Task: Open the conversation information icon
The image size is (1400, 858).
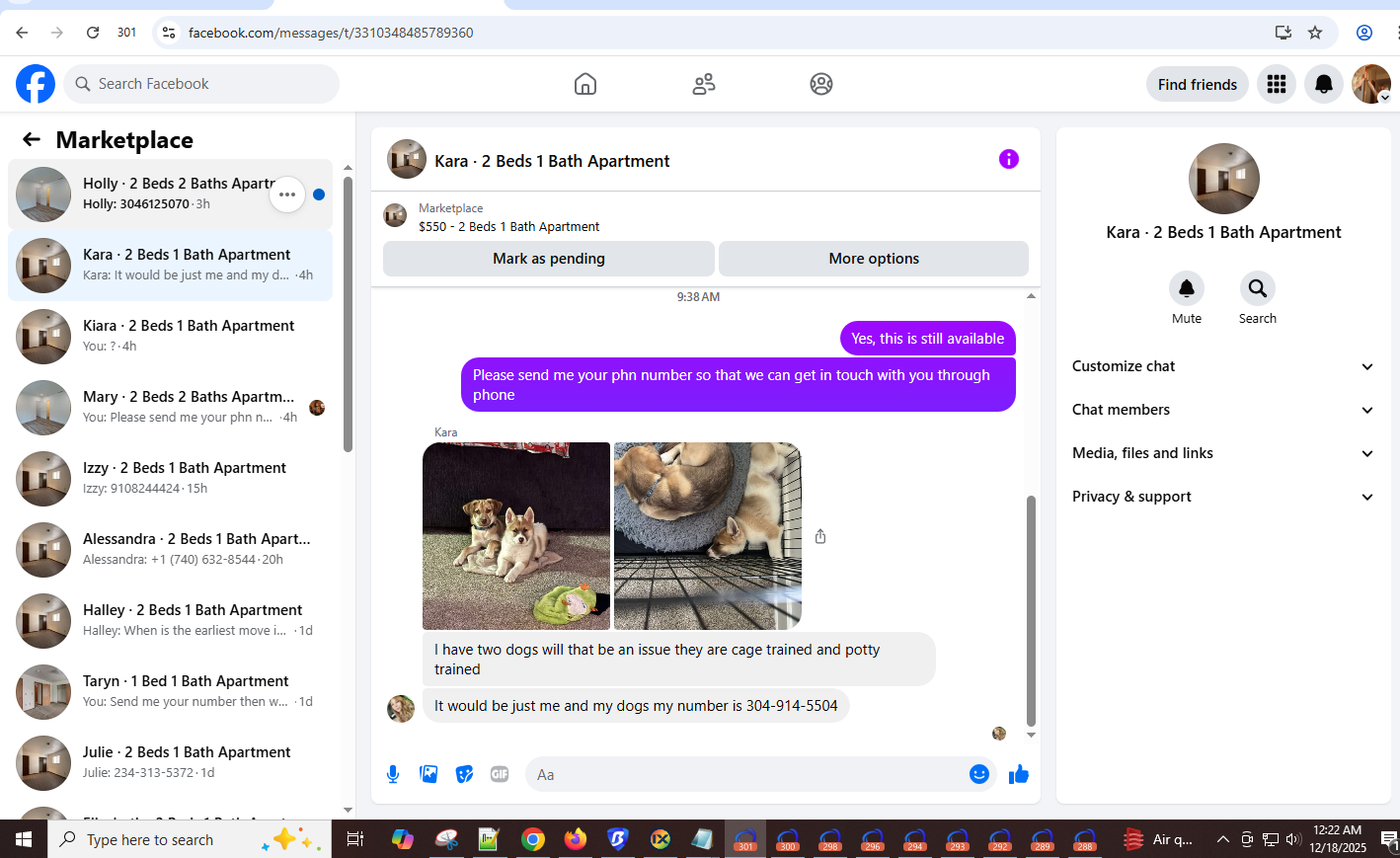Action: point(1008,159)
